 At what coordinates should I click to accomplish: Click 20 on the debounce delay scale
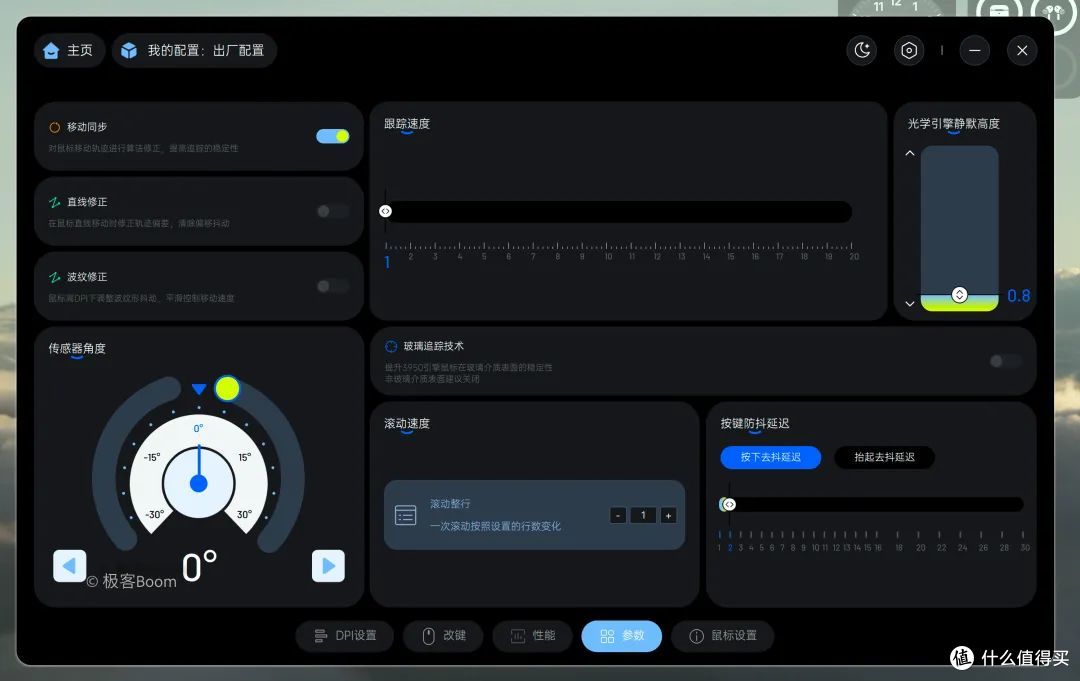(x=920, y=548)
